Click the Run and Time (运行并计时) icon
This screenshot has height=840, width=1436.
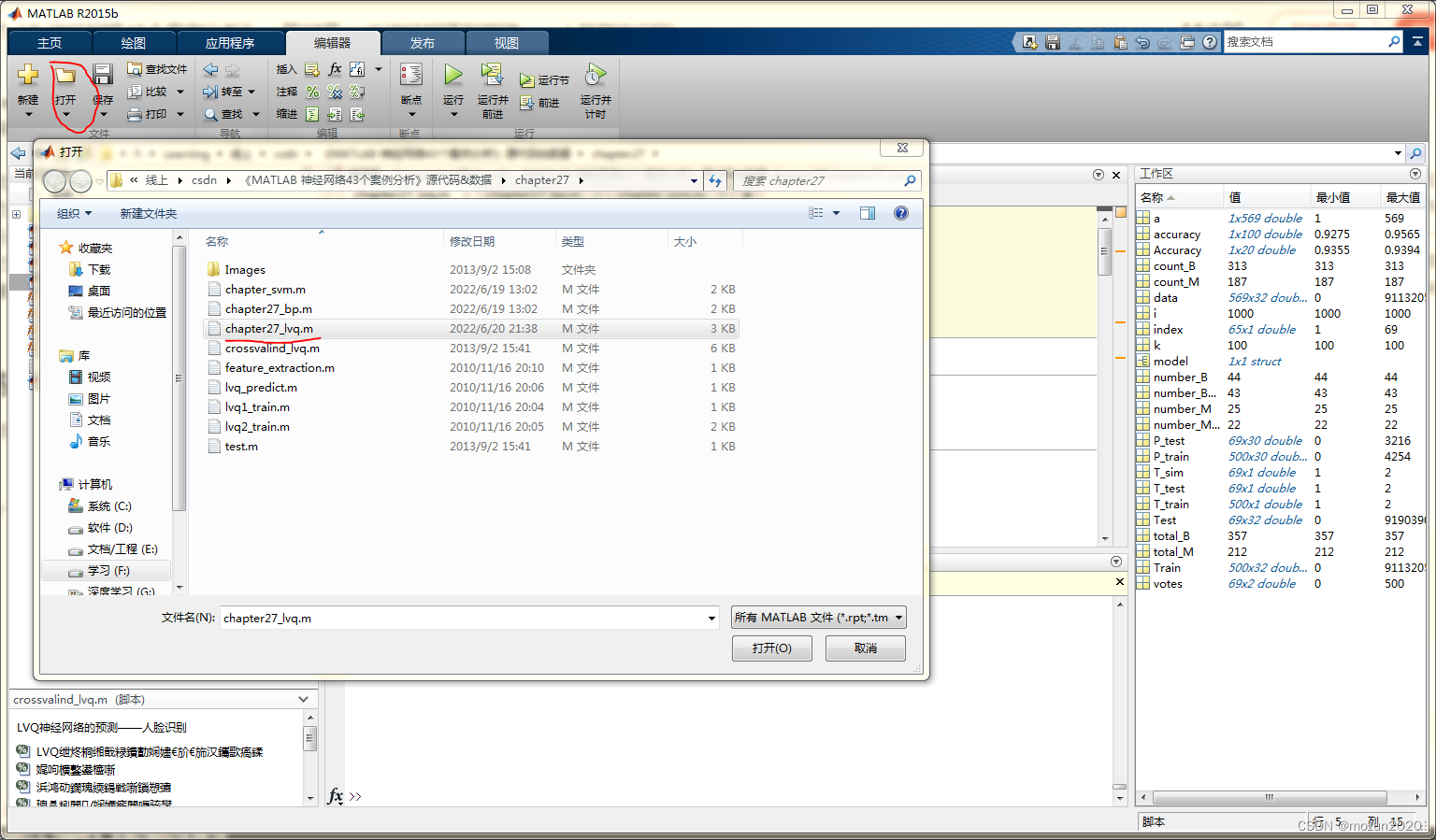596,75
